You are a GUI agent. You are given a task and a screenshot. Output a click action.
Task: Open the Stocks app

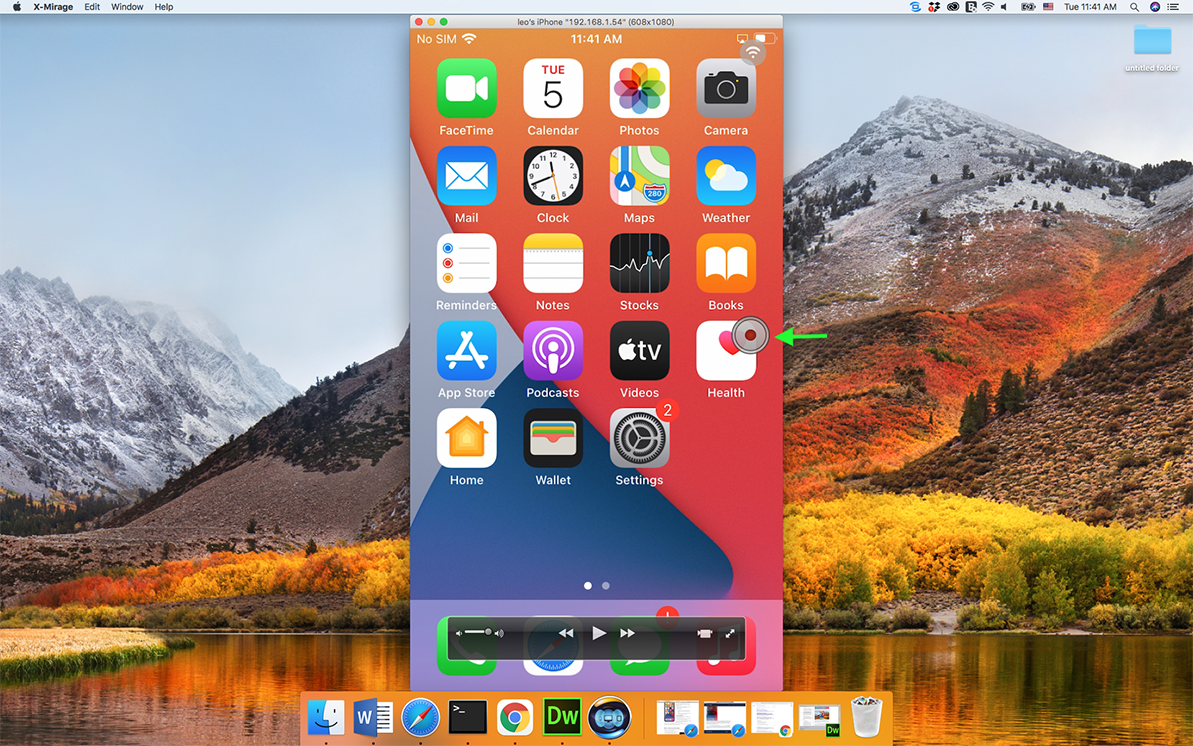pyautogui.click(x=639, y=263)
